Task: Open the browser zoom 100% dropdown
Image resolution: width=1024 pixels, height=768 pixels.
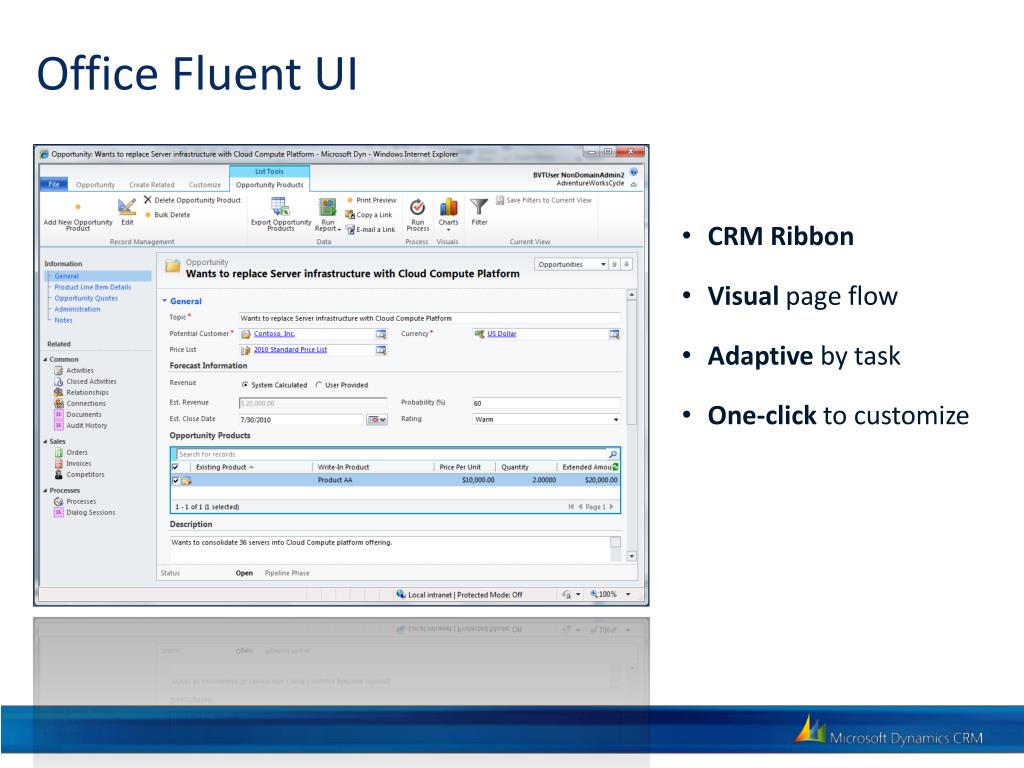Action: [x=628, y=594]
